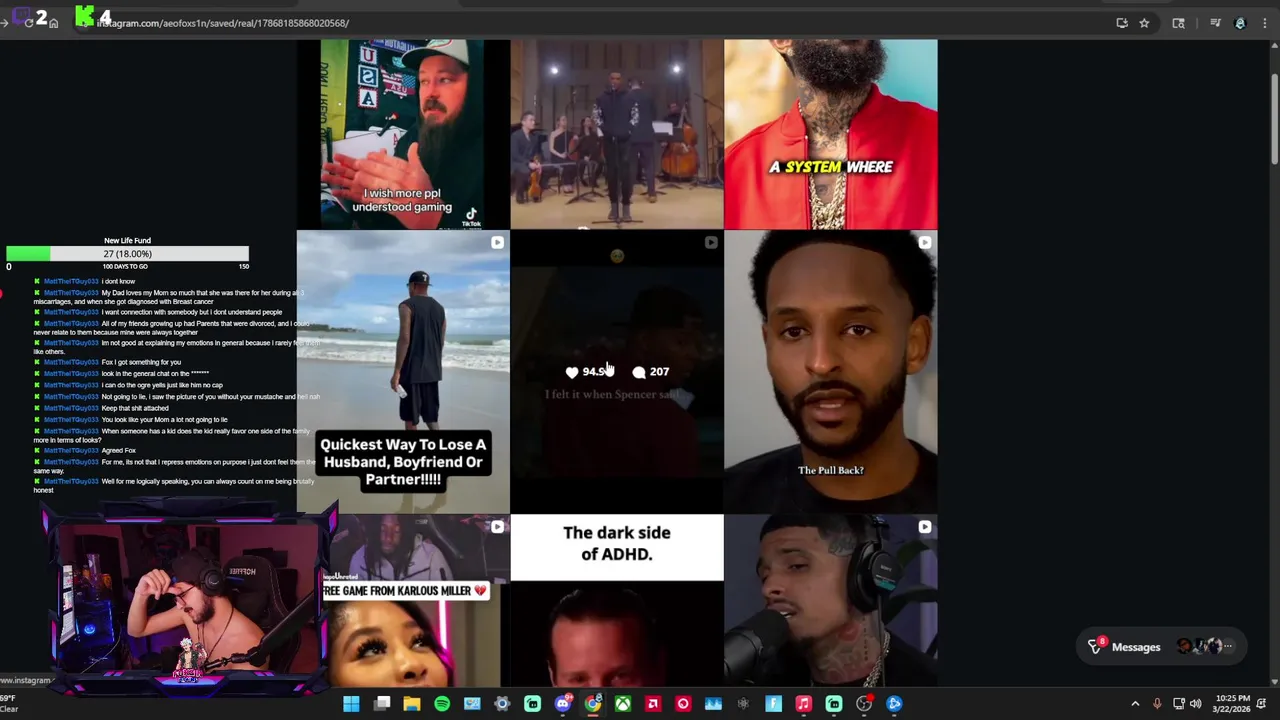Click the Instagram URL in address bar
The image size is (1280, 720).
[222, 23]
